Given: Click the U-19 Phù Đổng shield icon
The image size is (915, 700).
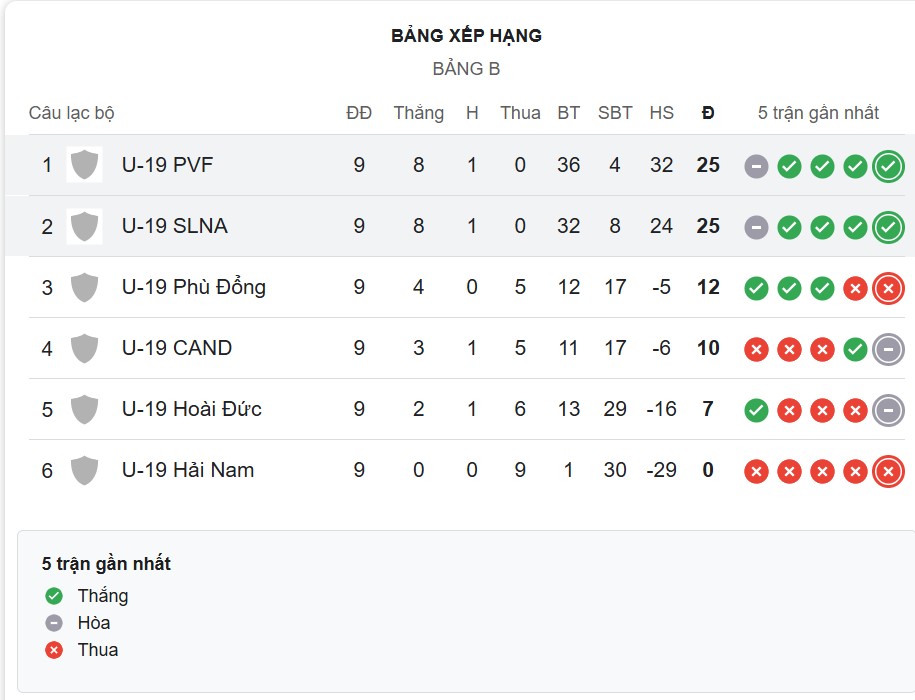Looking at the screenshot, I should click(85, 287).
